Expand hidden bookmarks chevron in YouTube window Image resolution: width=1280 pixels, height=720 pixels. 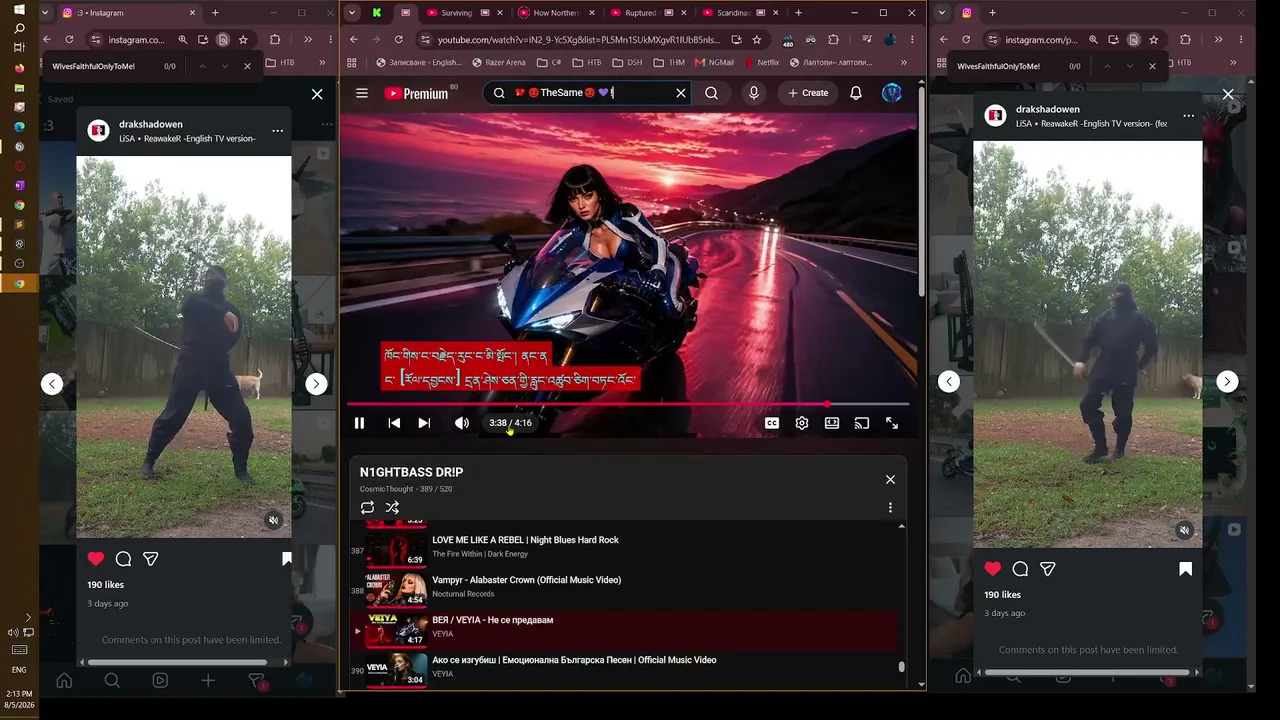coord(904,62)
